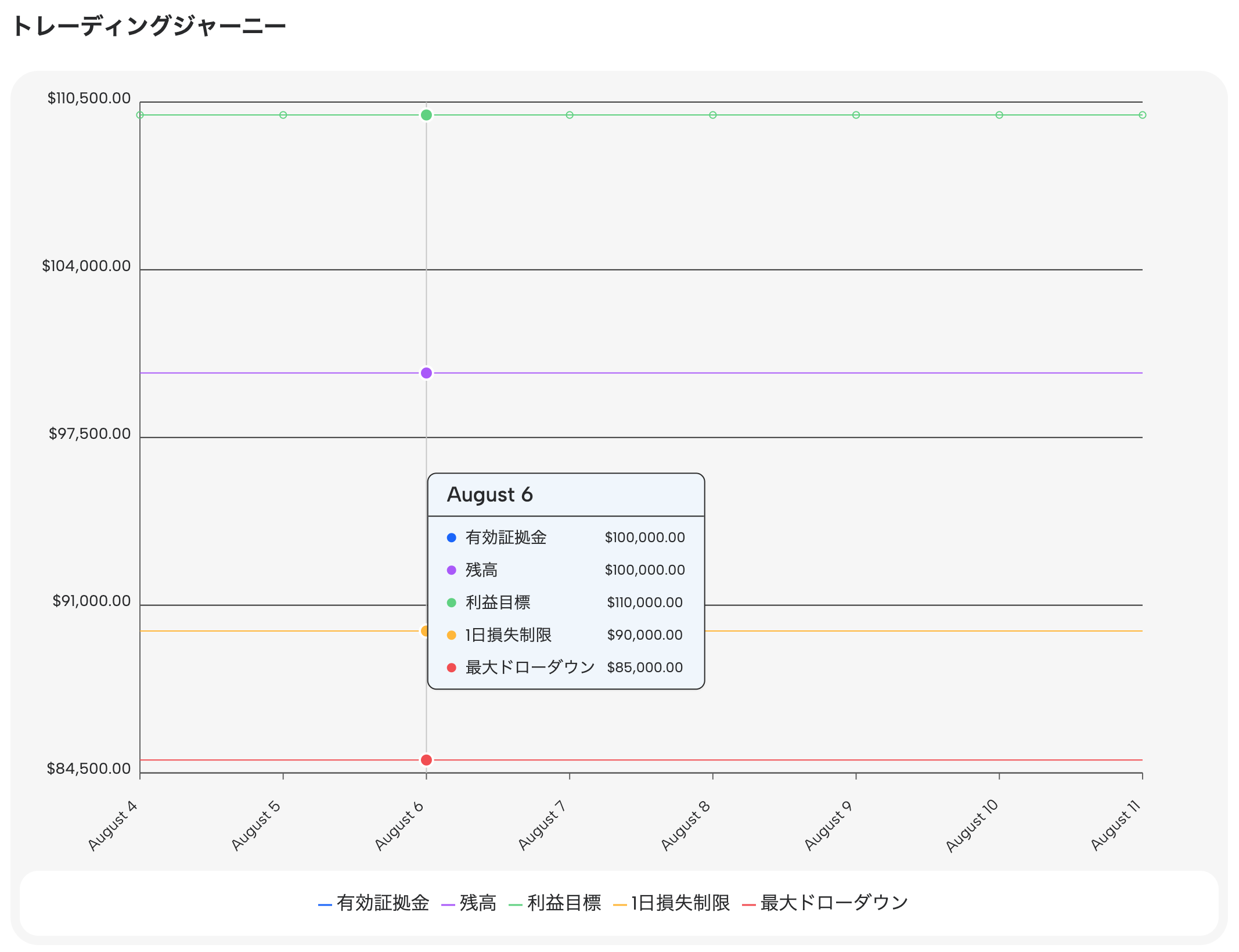Click the purple balance marker on August 6
1239x952 pixels.
point(426,373)
